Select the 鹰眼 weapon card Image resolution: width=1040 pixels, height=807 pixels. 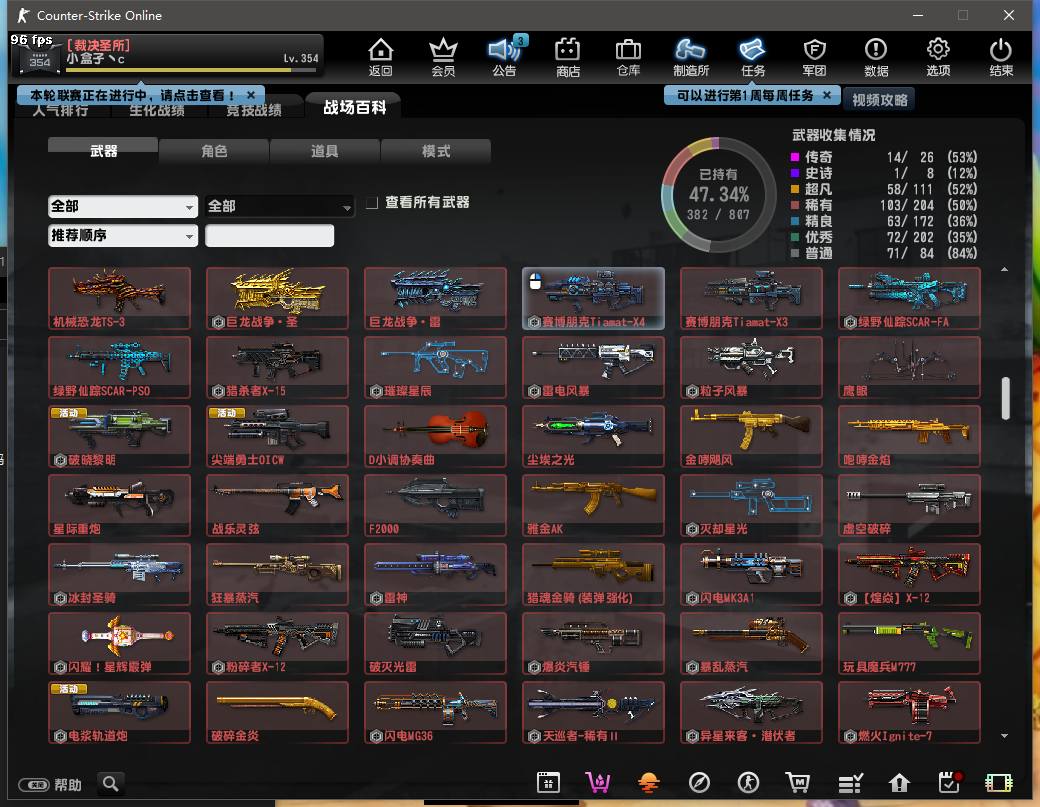pos(909,367)
